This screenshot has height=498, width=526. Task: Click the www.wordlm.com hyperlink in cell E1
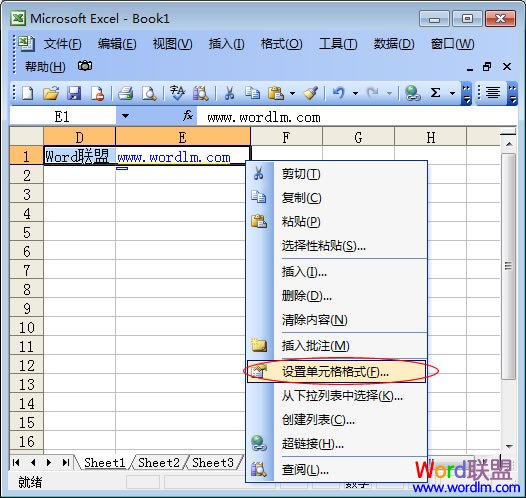pyautogui.click(x=174, y=157)
